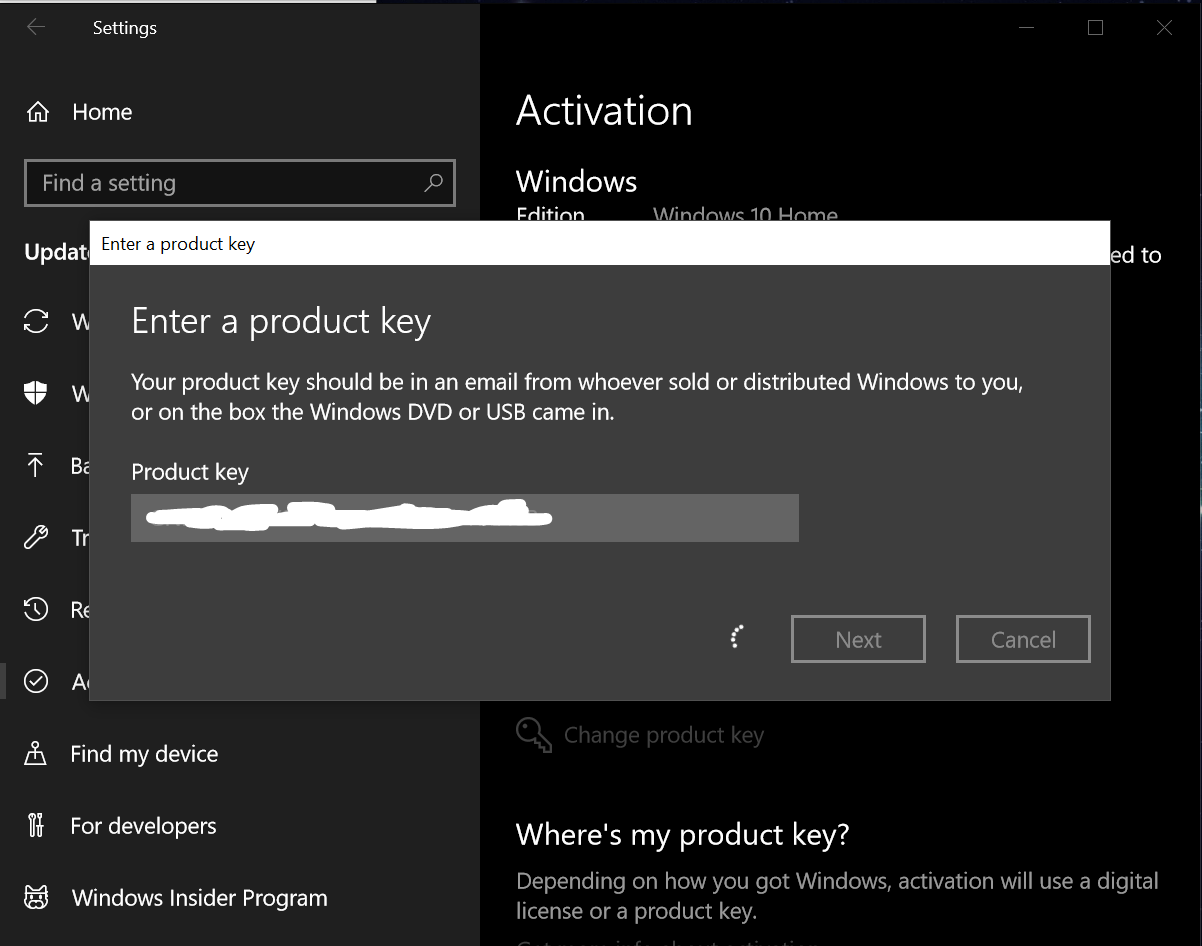Screen dimensions: 1202x946
Task: Select the Activation checkmark icon
Action: click(x=36, y=681)
